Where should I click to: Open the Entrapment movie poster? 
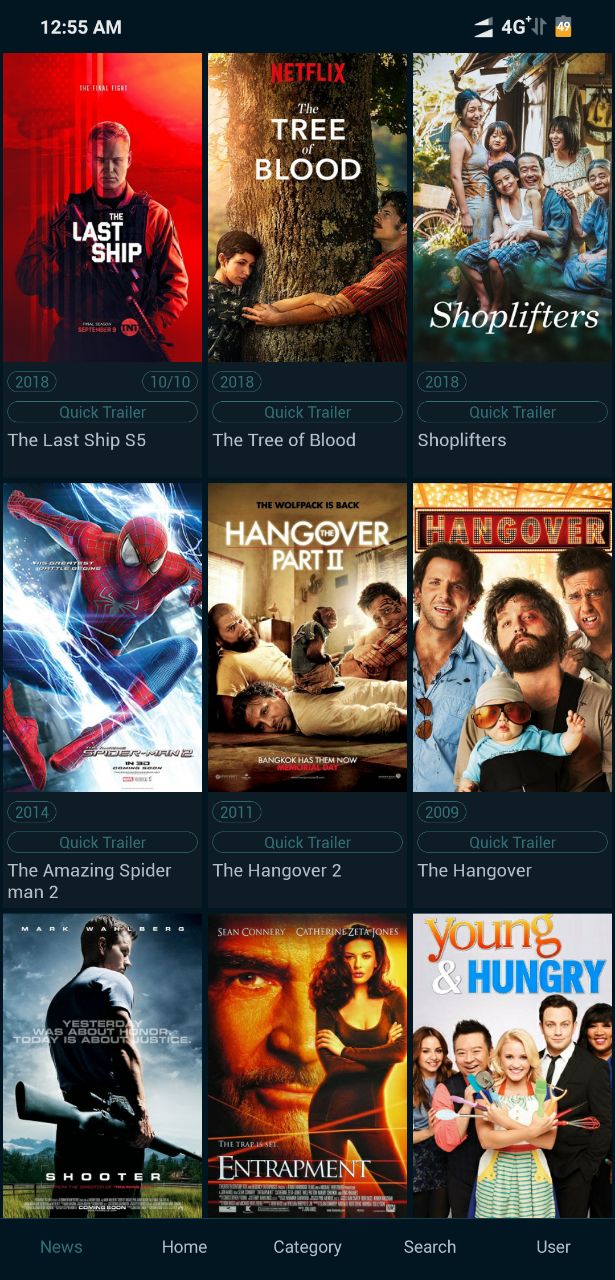pos(307,1066)
